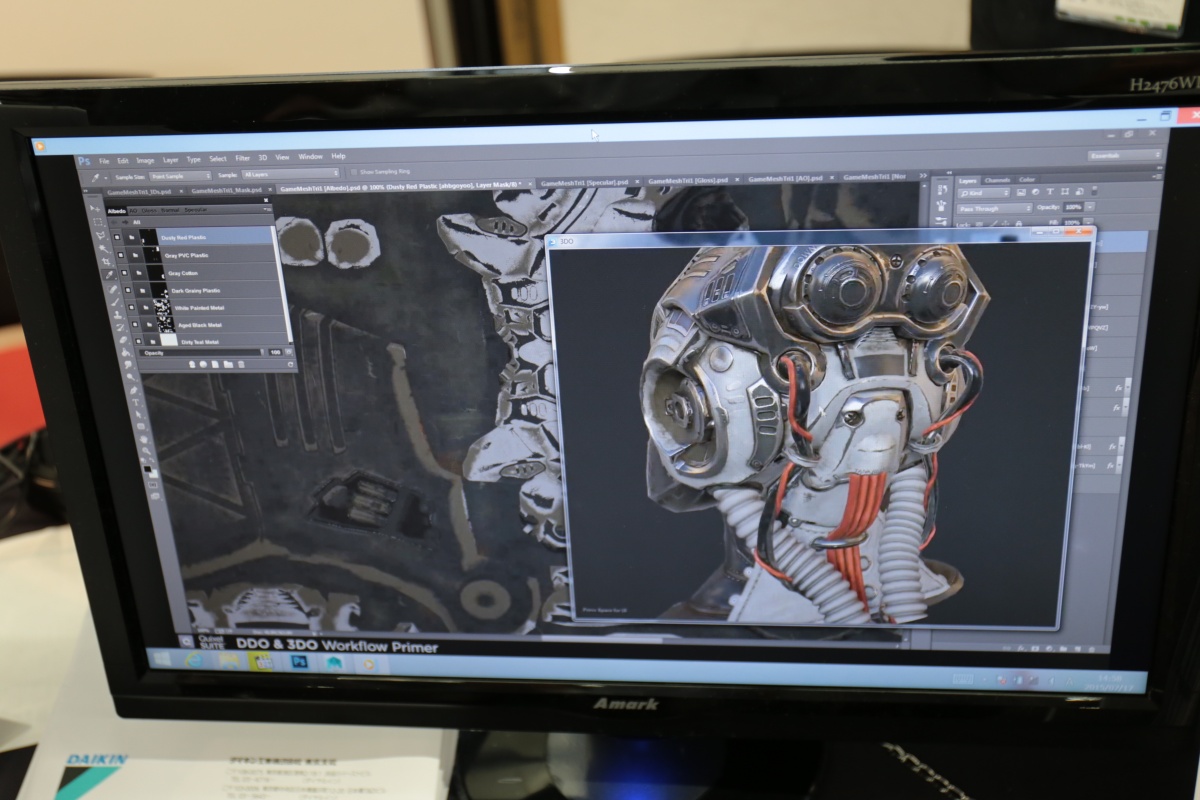Open the Pass Through blend mode dropdown

click(995, 208)
